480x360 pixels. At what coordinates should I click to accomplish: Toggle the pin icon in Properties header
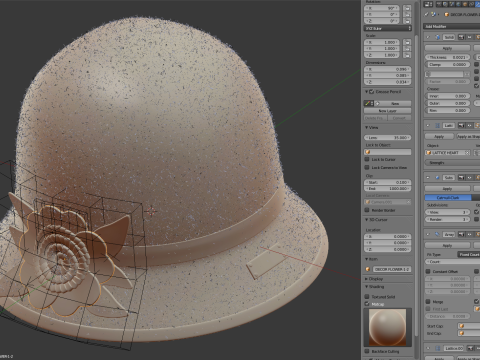click(x=426, y=14)
